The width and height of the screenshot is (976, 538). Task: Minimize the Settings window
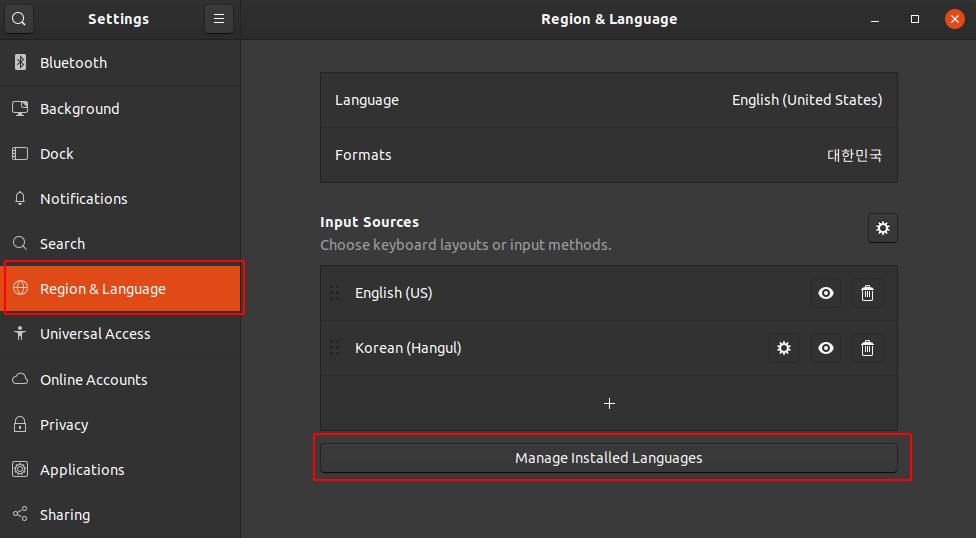coord(875,19)
